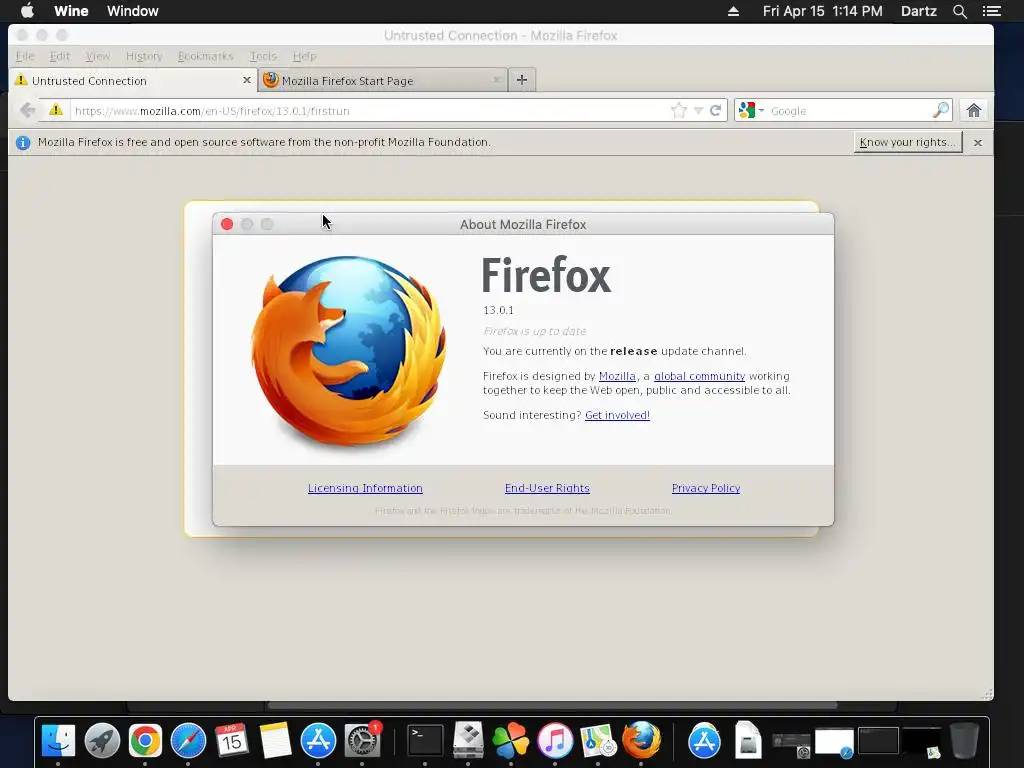Click the date and time in menu bar

click(x=822, y=11)
